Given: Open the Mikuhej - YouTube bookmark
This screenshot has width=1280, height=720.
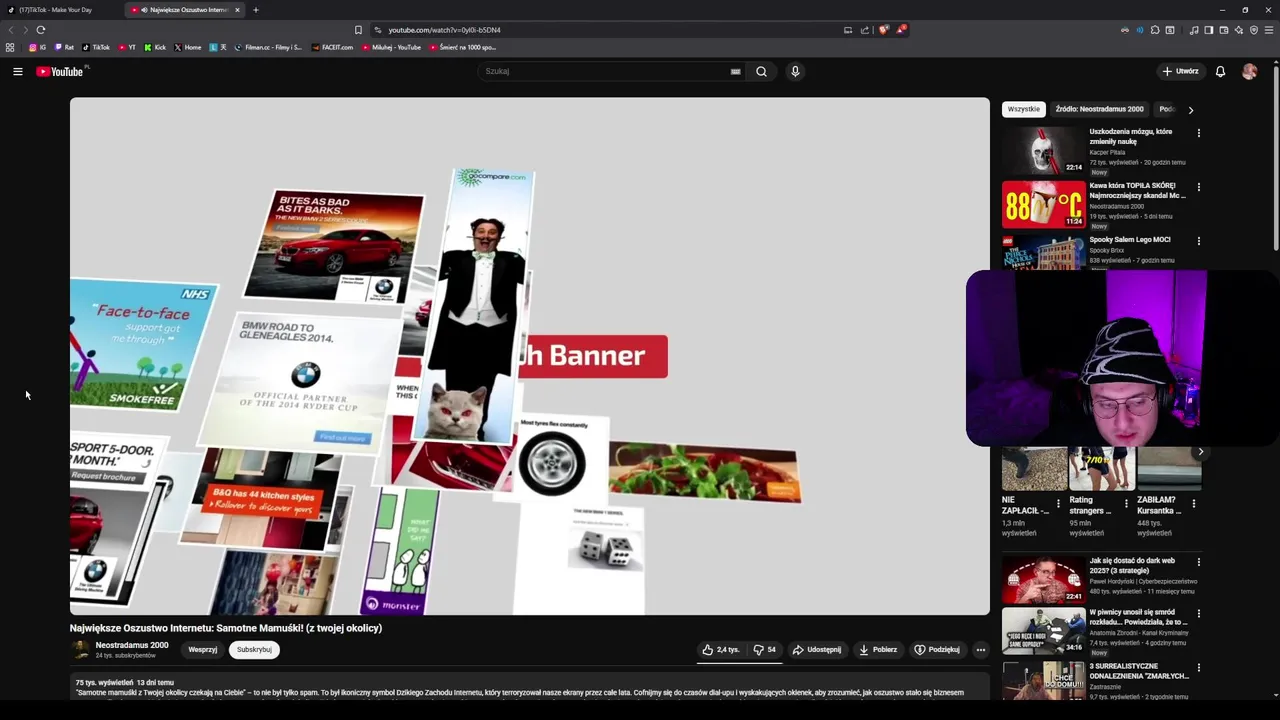Looking at the screenshot, I should 392,47.
